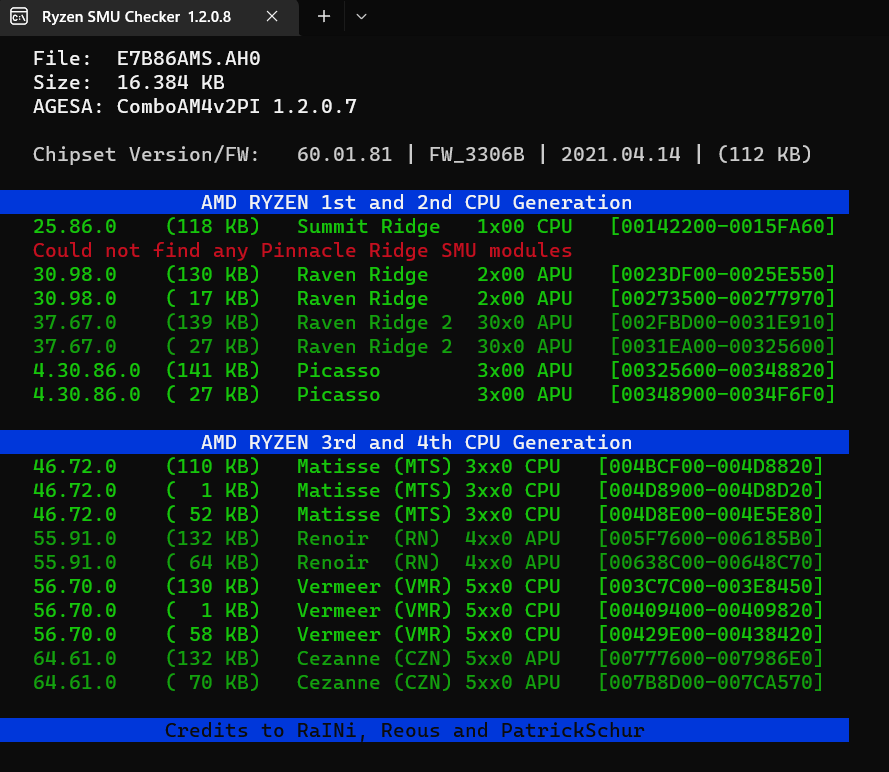Click Cezanne address [007B8D00-007CA570]

click(710, 682)
